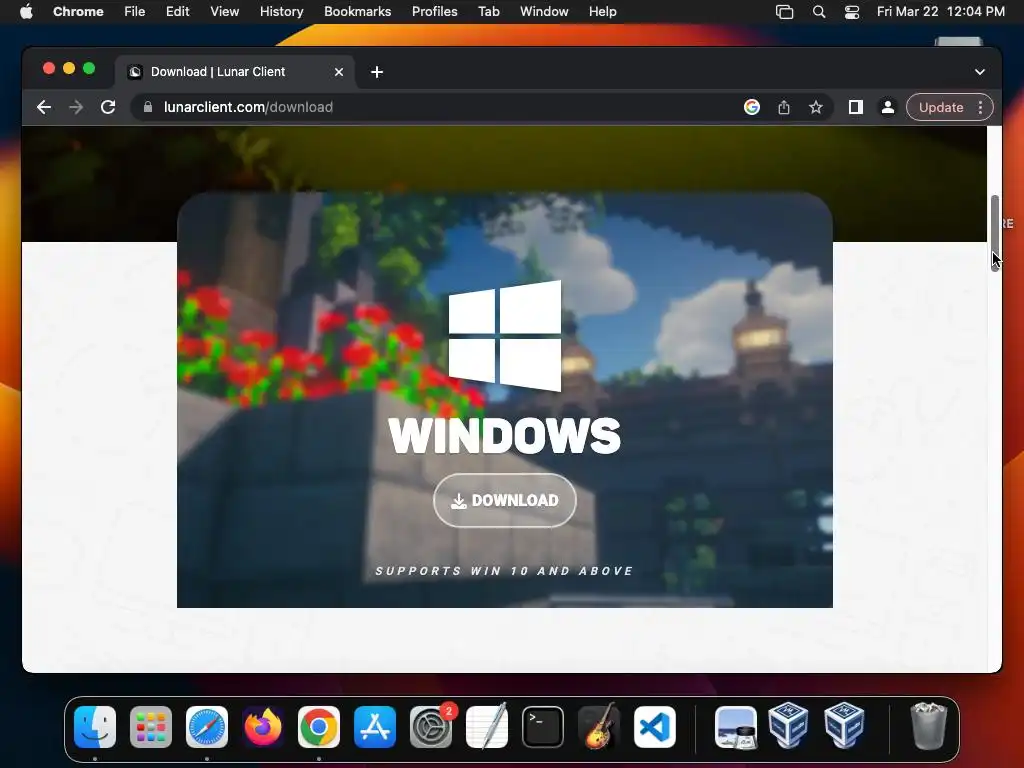Open the Chrome profile icon
The height and width of the screenshot is (768, 1024).
click(x=888, y=107)
